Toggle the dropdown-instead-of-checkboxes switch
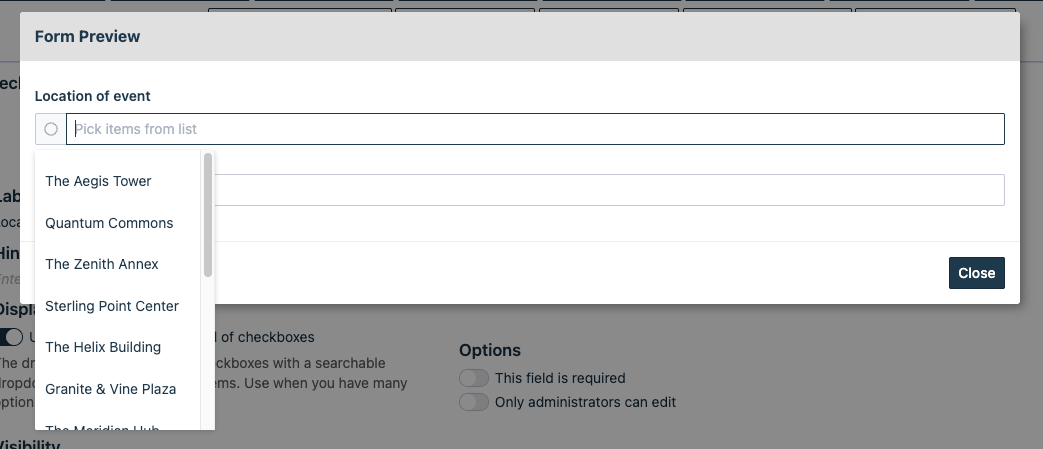The width and height of the screenshot is (1043, 449). [11, 337]
